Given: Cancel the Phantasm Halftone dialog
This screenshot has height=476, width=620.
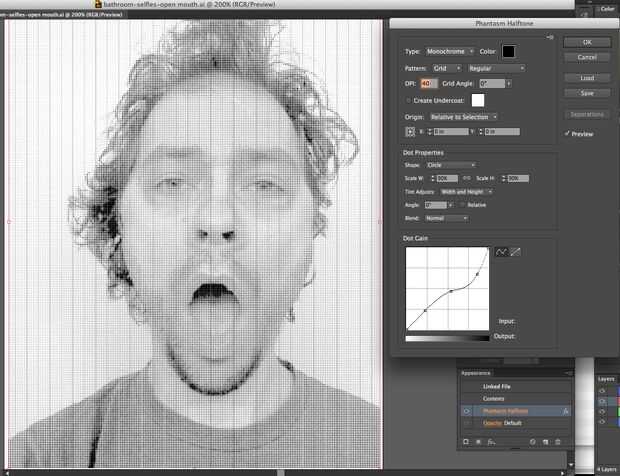Looking at the screenshot, I should (587, 57).
